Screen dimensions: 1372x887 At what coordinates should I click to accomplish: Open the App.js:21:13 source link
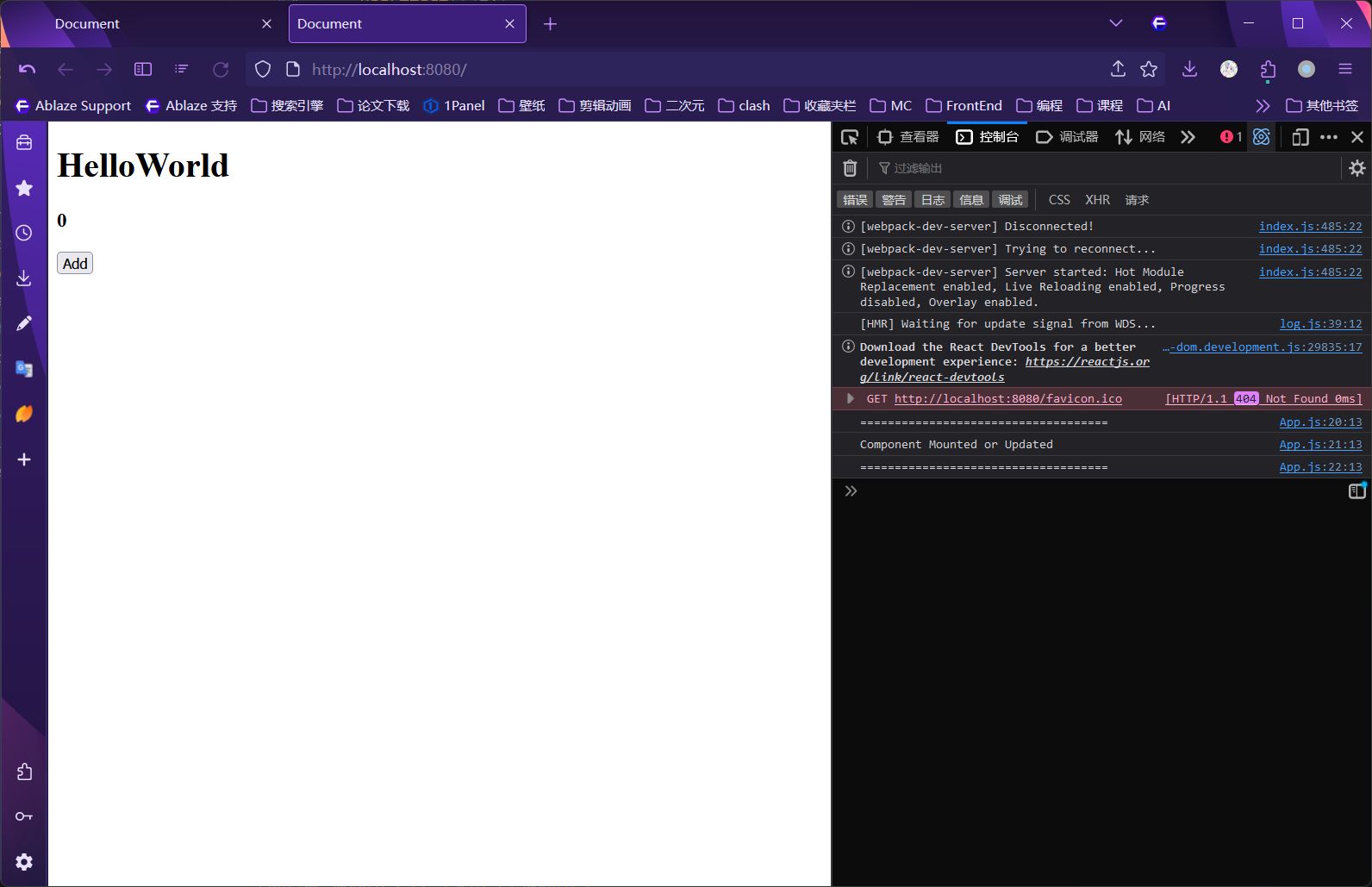click(x=1320, y=445)
